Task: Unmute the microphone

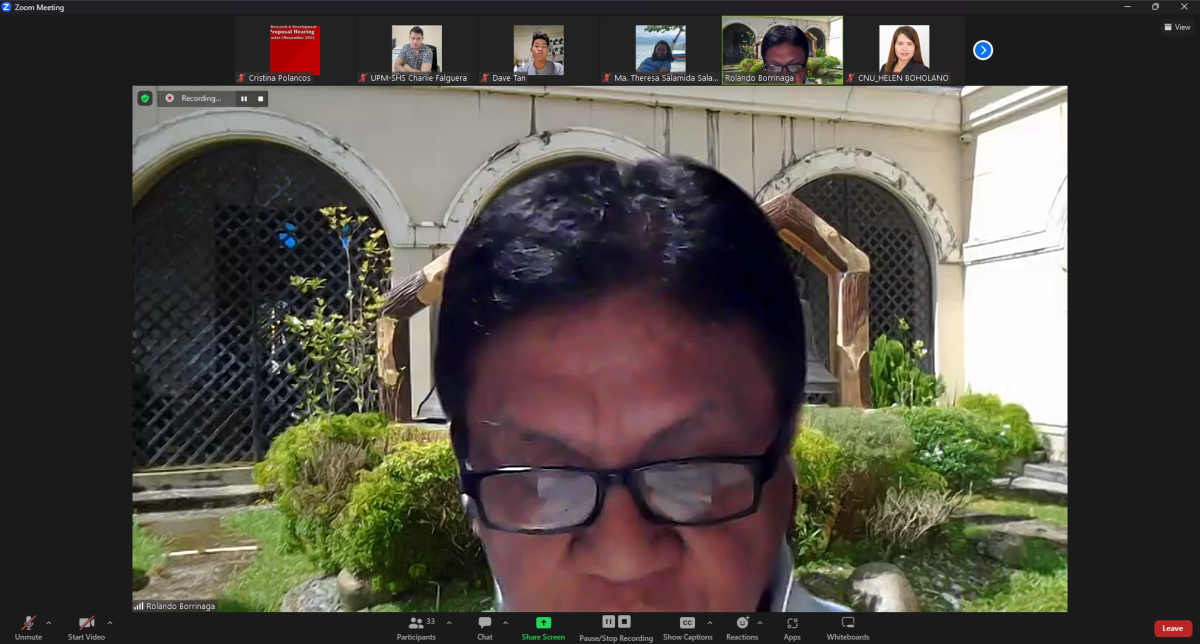Action: point(28,622)
